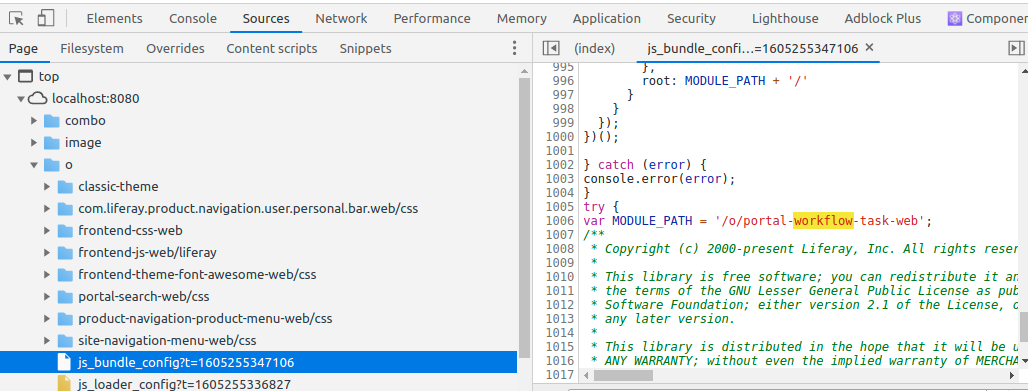Close the js_bundle_config editor tab

pyautogui.click(x=869, y=47)
